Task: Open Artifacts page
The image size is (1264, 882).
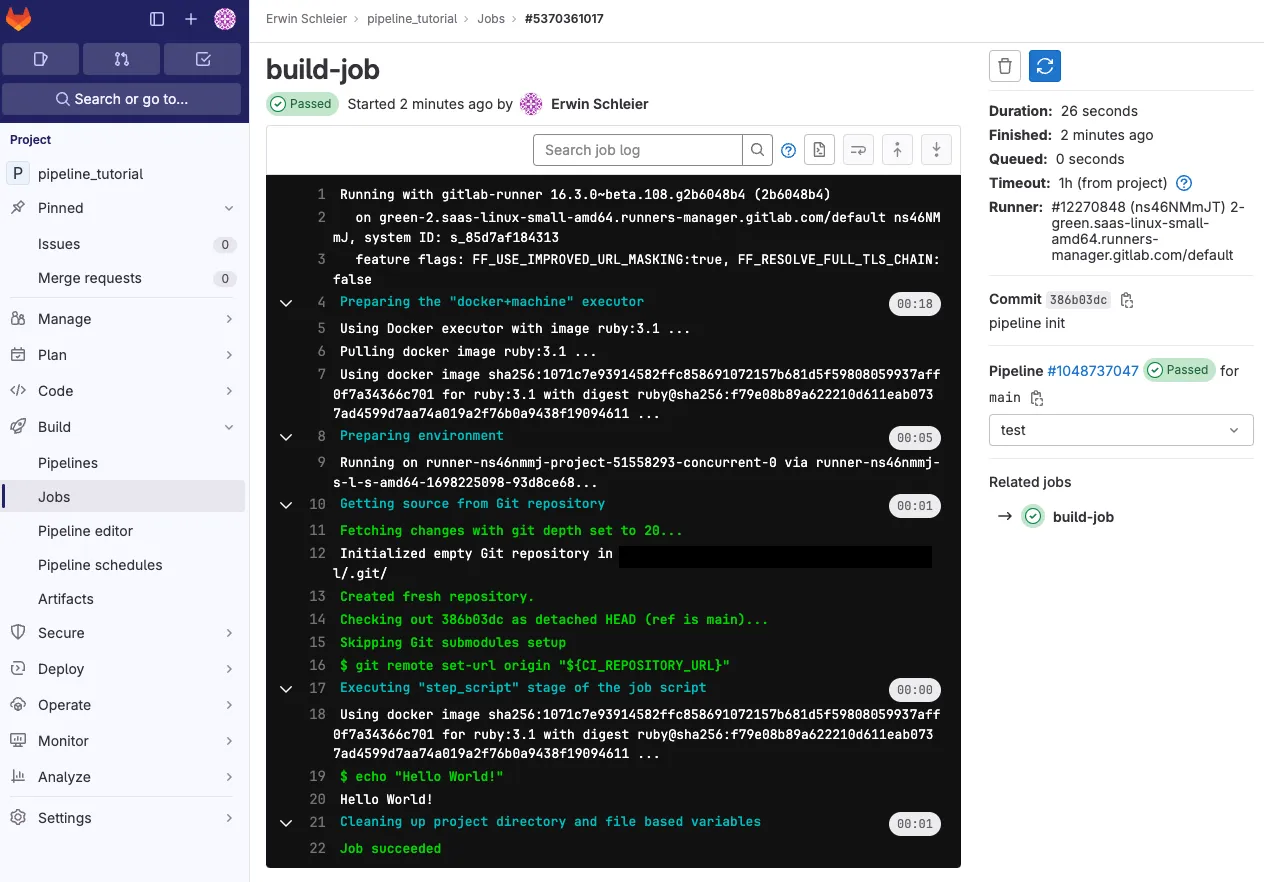Action: pos(124,599)
